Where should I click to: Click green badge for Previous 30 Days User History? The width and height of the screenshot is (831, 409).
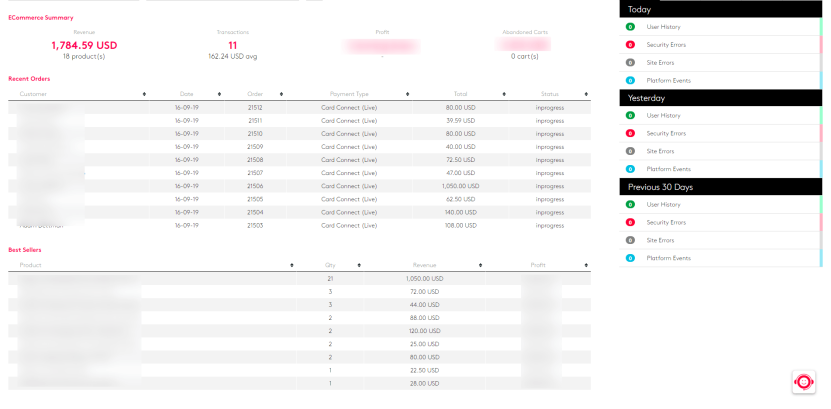coord(630,204)
